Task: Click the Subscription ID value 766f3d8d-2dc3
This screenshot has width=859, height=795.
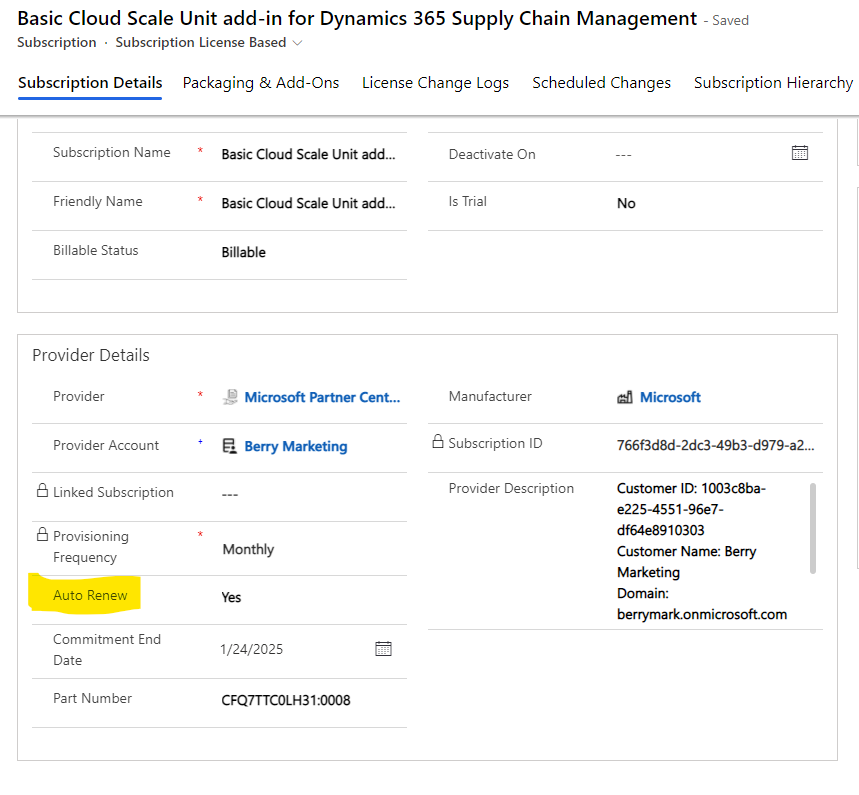Action: click(715, 445)
